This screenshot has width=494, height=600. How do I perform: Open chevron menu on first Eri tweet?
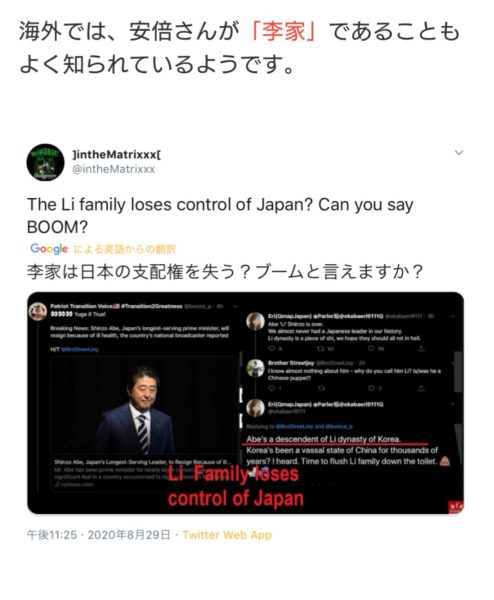pos(453,316)
